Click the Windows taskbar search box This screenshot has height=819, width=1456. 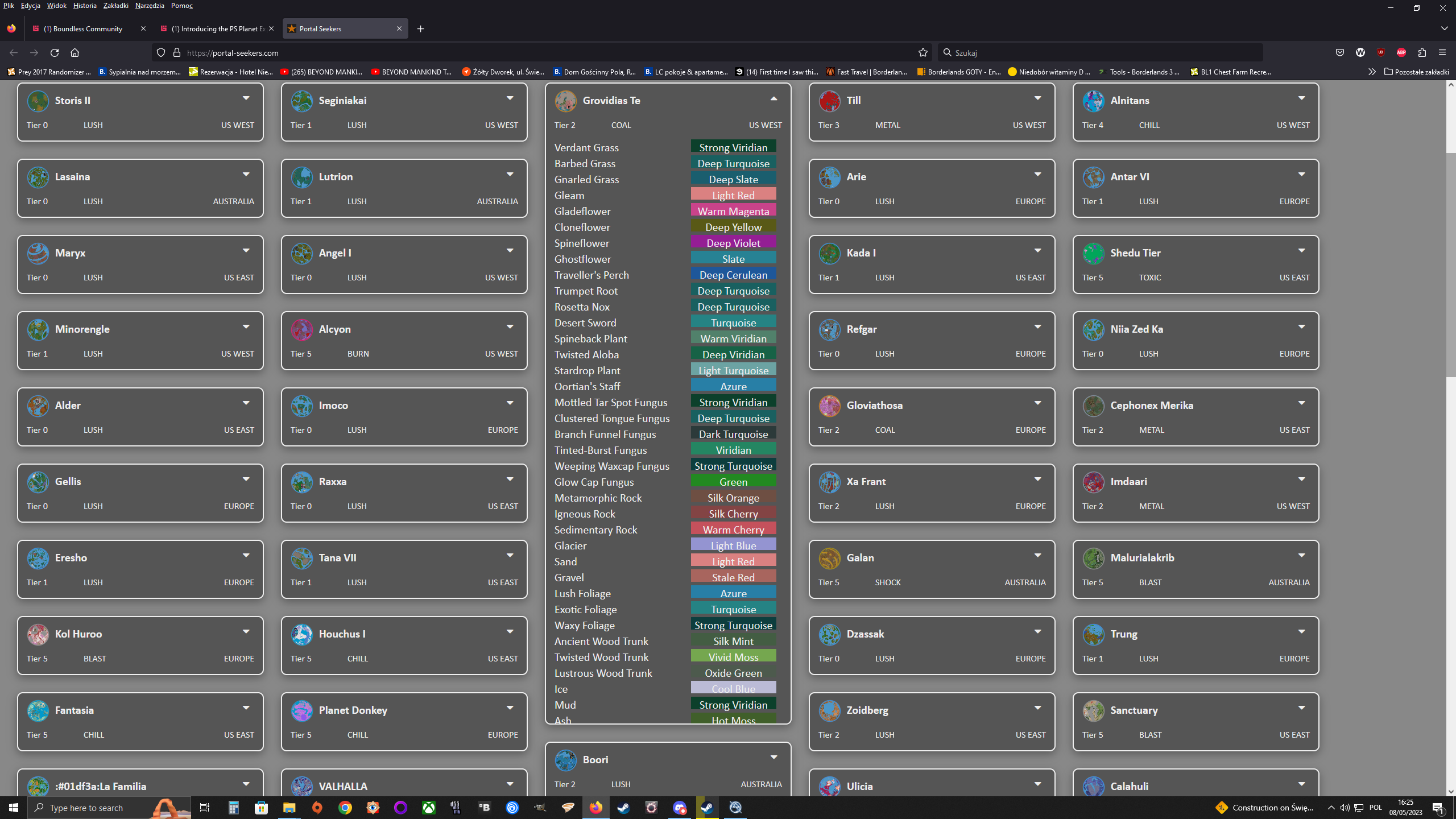(x=109, y=808)
